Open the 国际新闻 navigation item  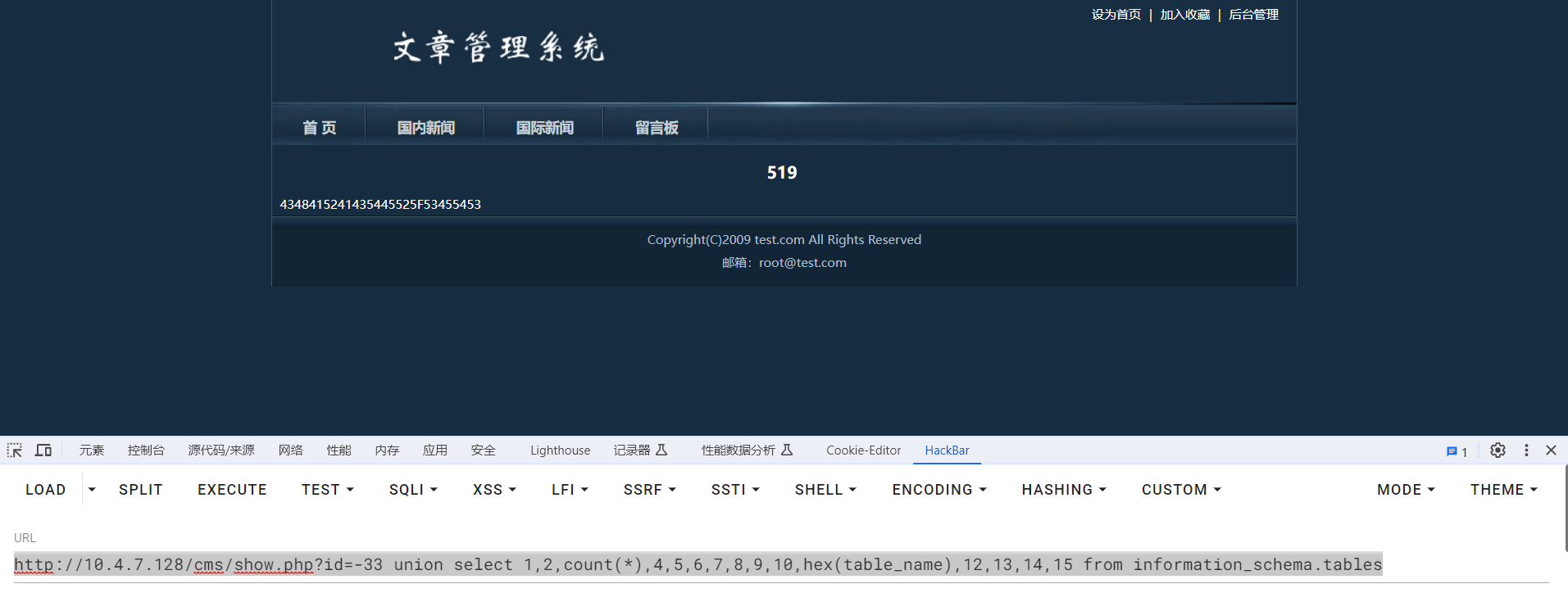544,128
